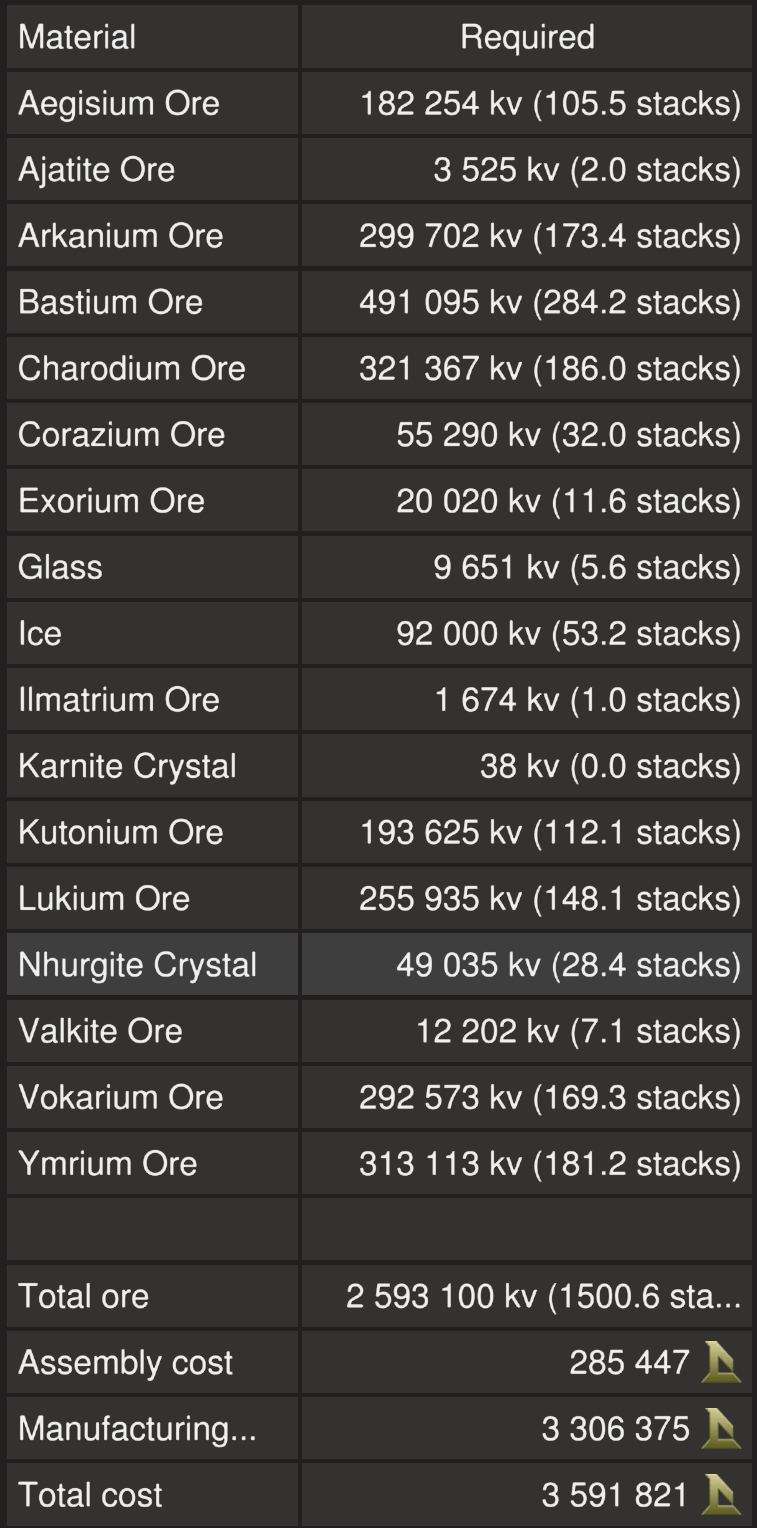
Task: Click the Arkanium Ore required amount
Action: pyautogui.click(x=549, y=236)
